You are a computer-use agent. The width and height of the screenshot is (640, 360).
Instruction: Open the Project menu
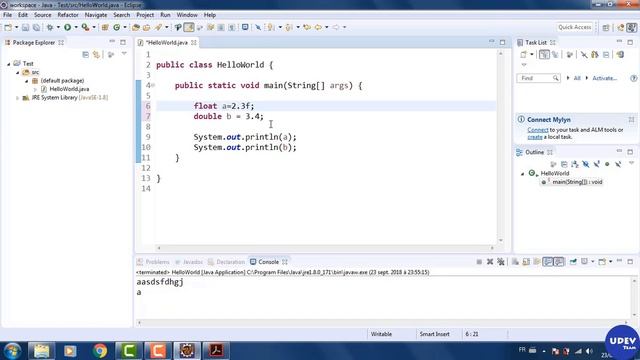(x=145, y=15)
